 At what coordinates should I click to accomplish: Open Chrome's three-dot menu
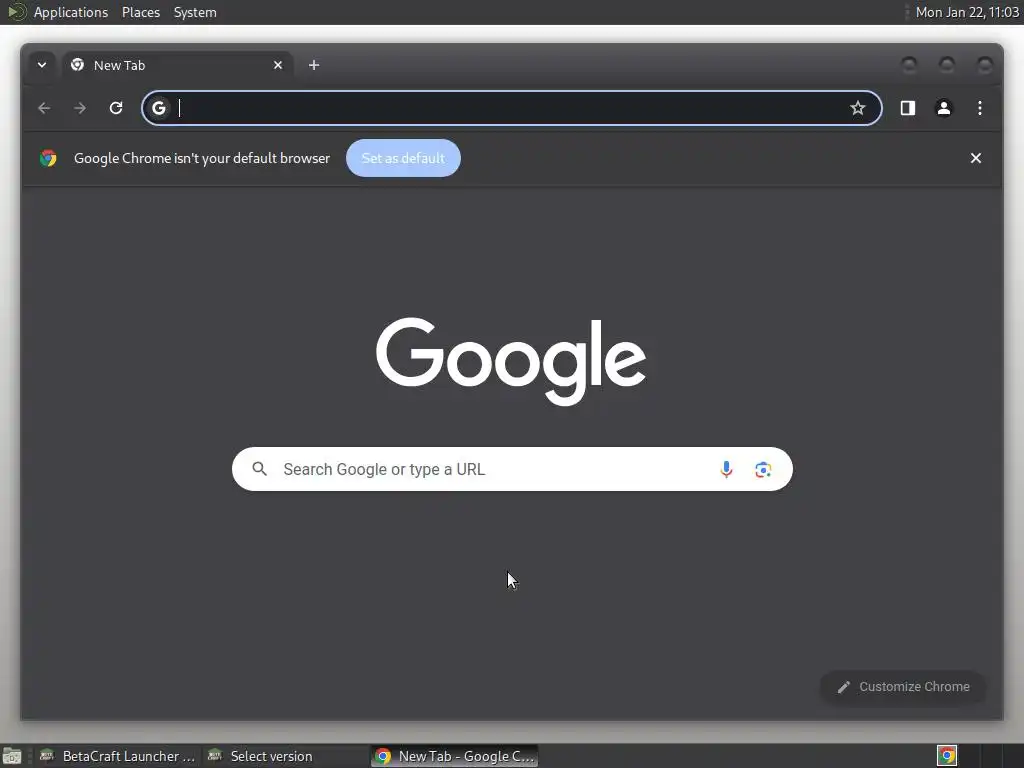click(980, 108)
